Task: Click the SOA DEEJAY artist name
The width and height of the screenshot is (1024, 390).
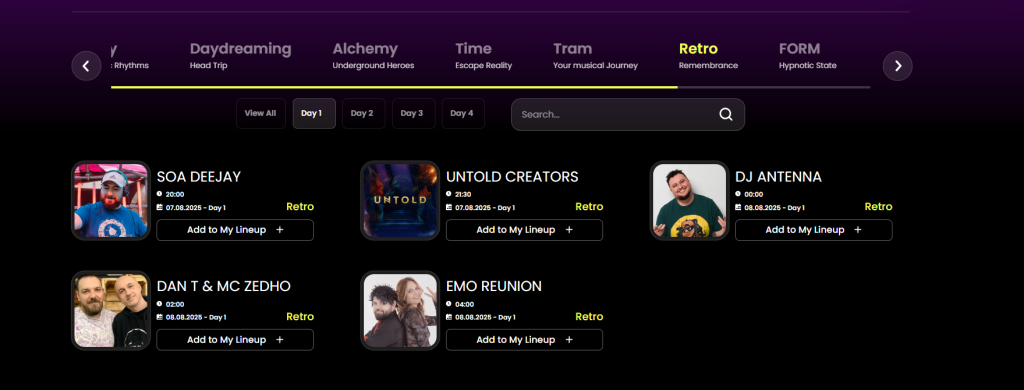Action: (x=199, y=177)
